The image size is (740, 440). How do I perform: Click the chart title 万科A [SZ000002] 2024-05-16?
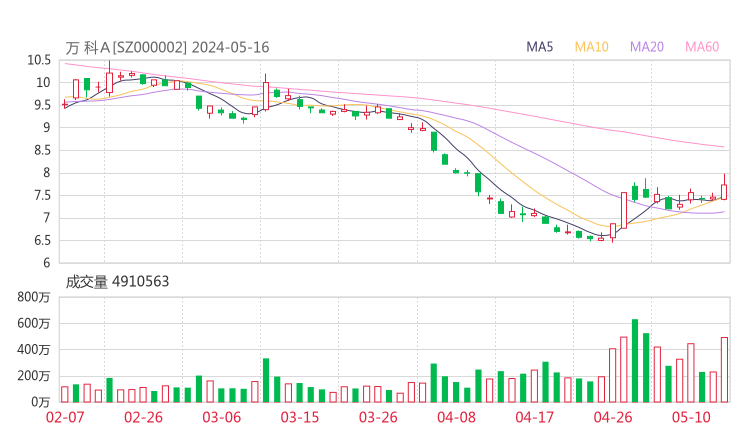point(167,47)
